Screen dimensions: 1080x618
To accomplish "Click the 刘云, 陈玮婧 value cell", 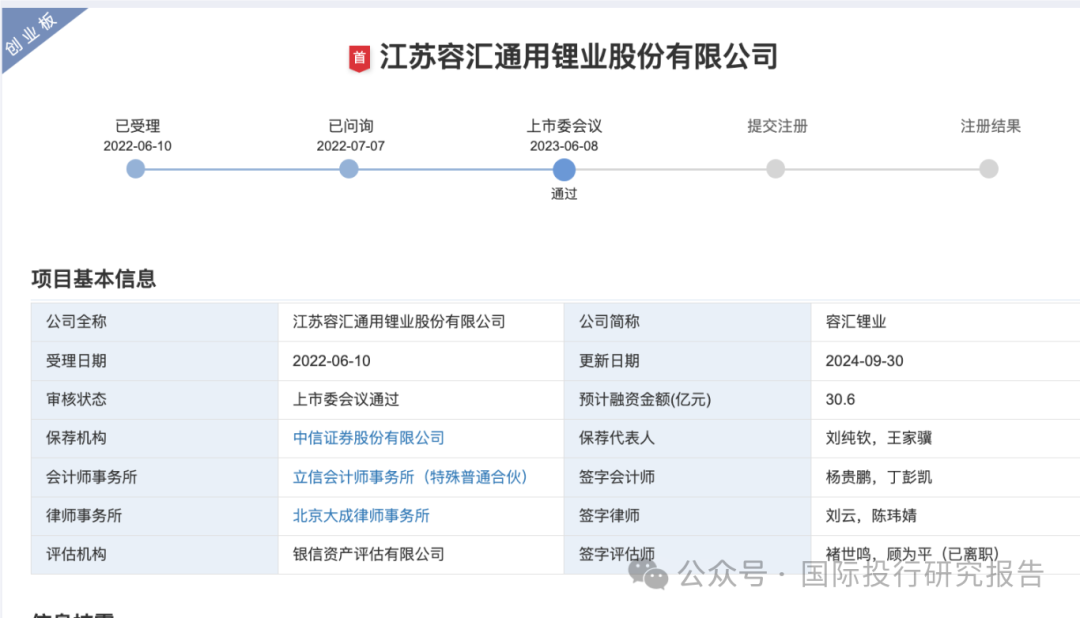I will coord(946,515).
